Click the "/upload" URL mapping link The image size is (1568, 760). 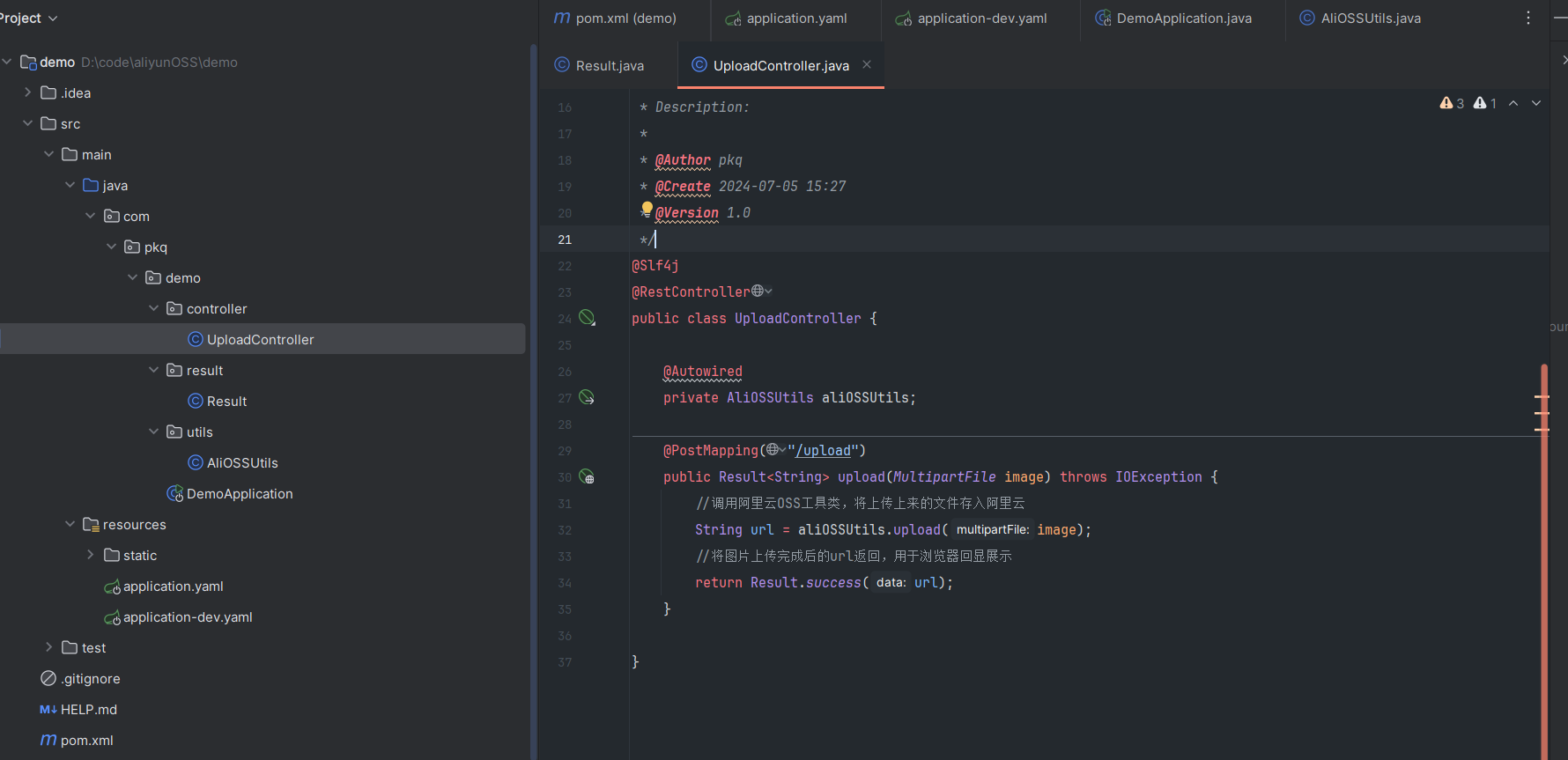[823, 450]
